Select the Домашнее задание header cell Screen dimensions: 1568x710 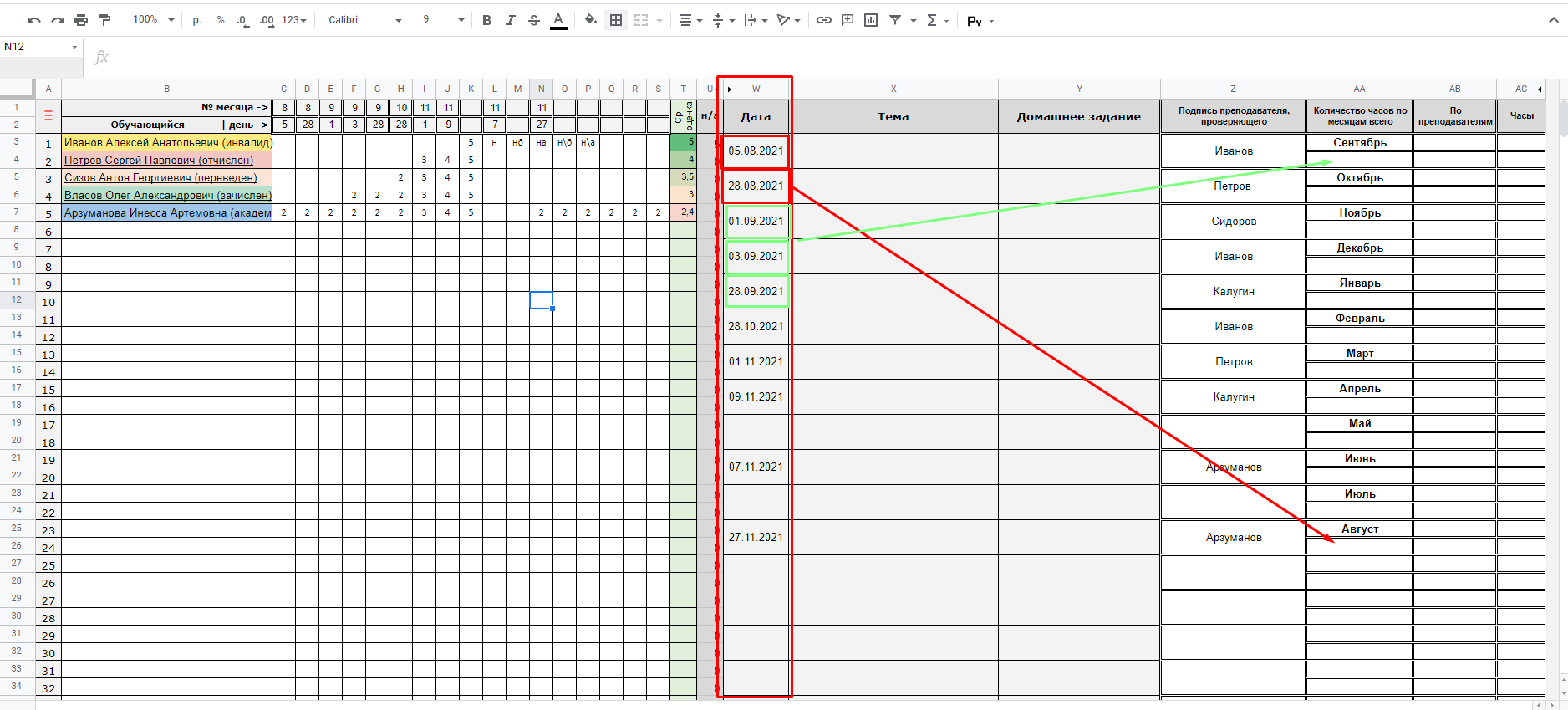coord(1079,116)
